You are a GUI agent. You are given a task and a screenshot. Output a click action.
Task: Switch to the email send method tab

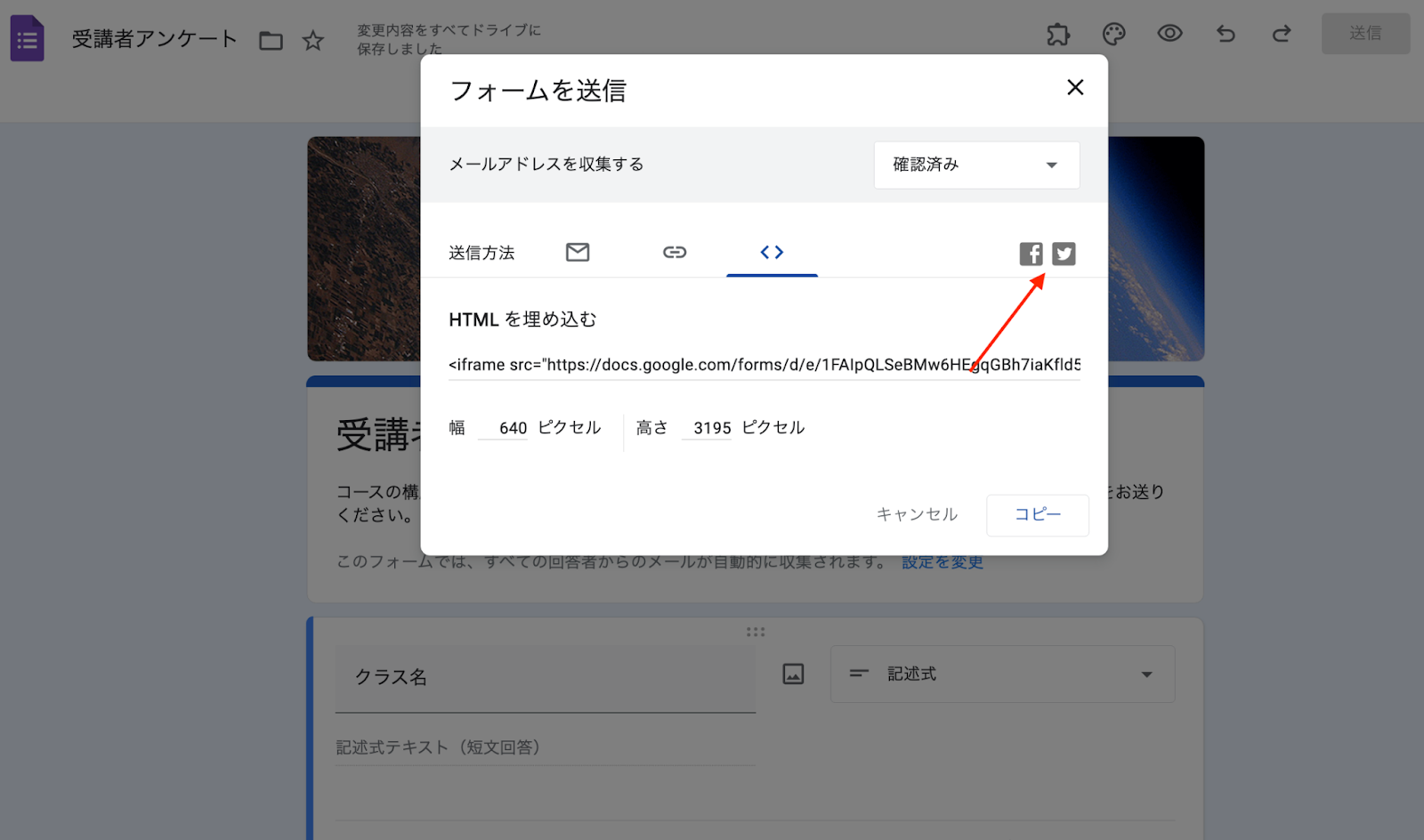click(x=577, y=252)
